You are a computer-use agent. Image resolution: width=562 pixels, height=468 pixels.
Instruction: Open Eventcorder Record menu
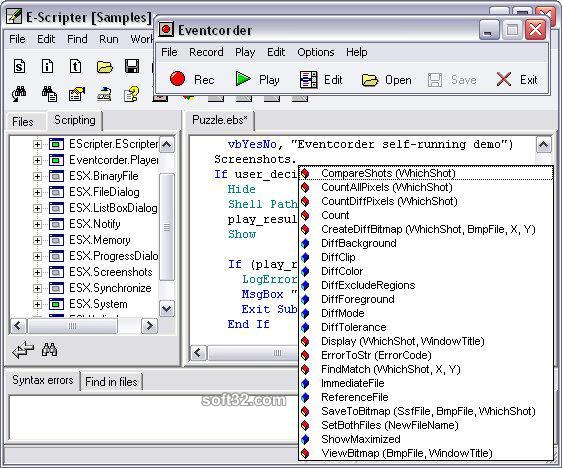(x=206, y=52)
